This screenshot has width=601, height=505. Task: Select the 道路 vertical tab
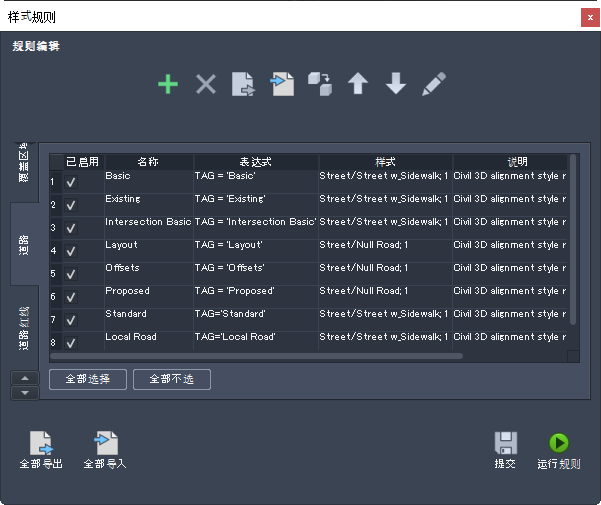pos(24,244)
